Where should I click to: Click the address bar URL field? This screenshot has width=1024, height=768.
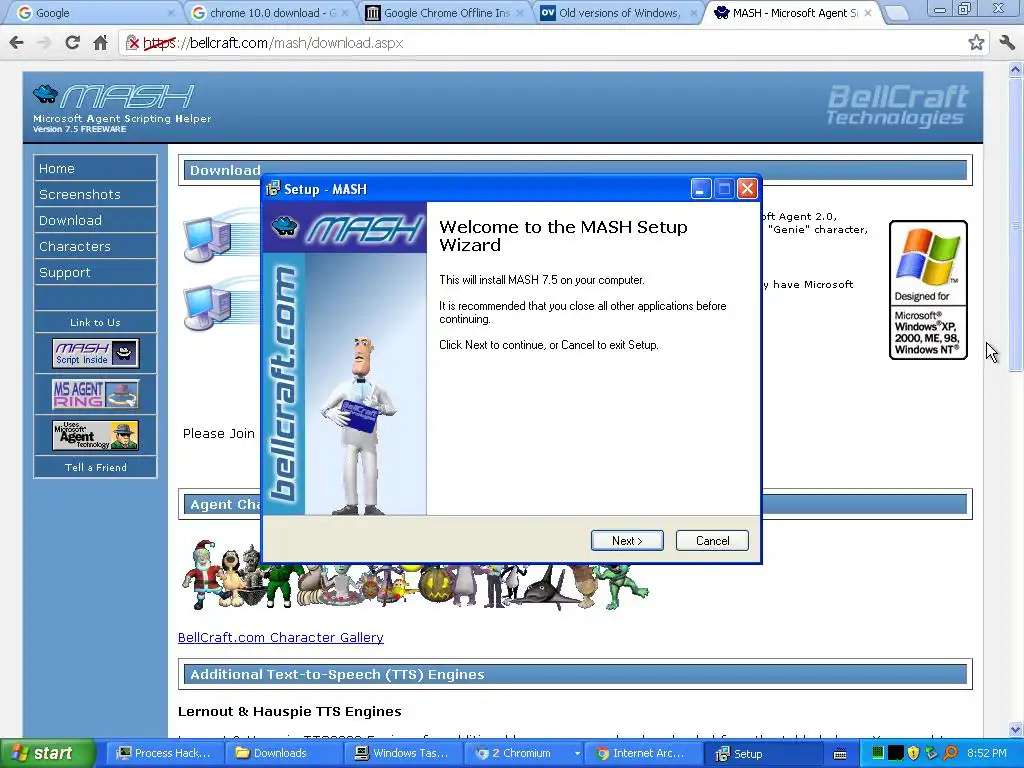click(x=552, y=43)
